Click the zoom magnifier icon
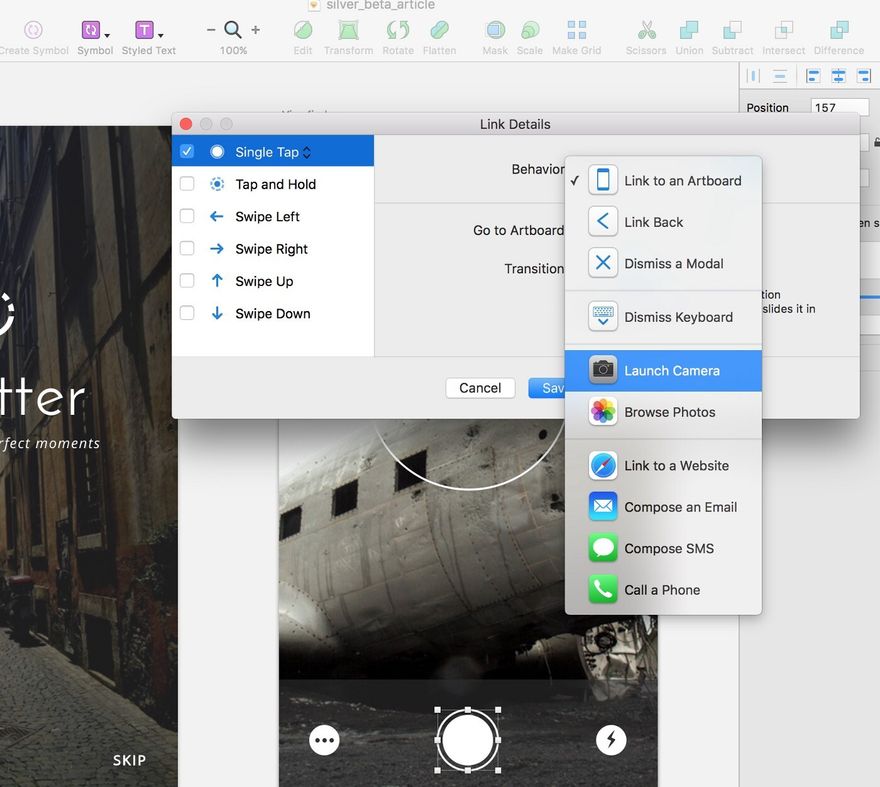Viewport: 880px width, 787px height. (233, 29)
